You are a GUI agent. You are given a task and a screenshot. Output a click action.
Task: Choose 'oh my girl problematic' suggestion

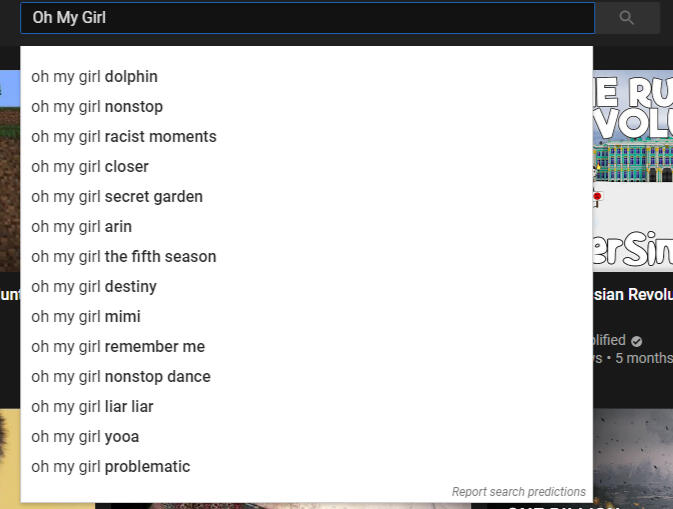coord(111,467)
